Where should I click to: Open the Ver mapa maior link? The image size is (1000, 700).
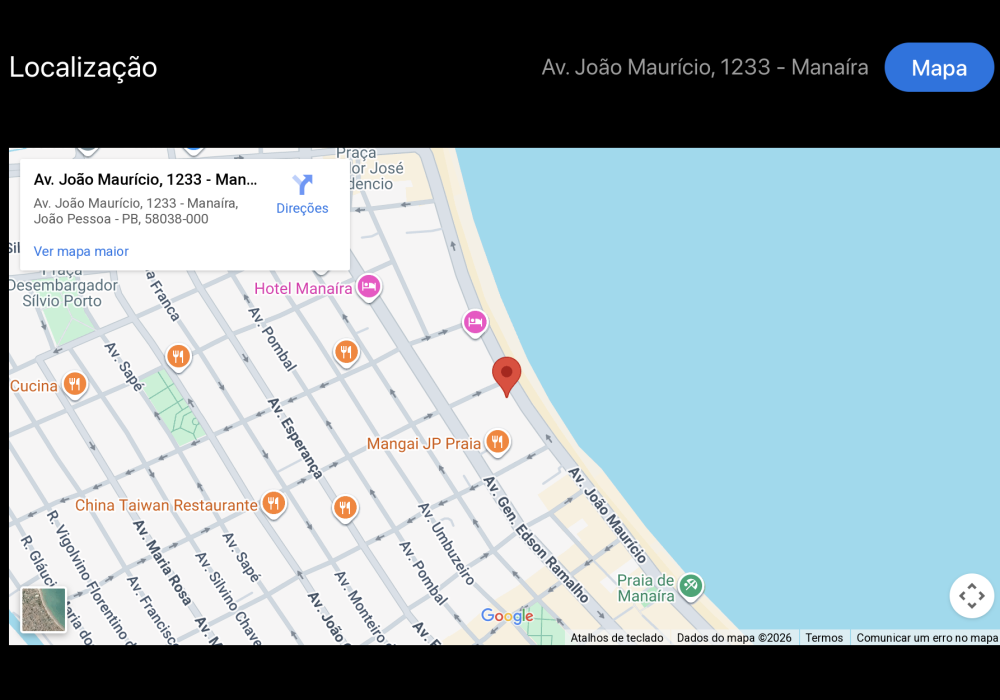pos(81,251)
